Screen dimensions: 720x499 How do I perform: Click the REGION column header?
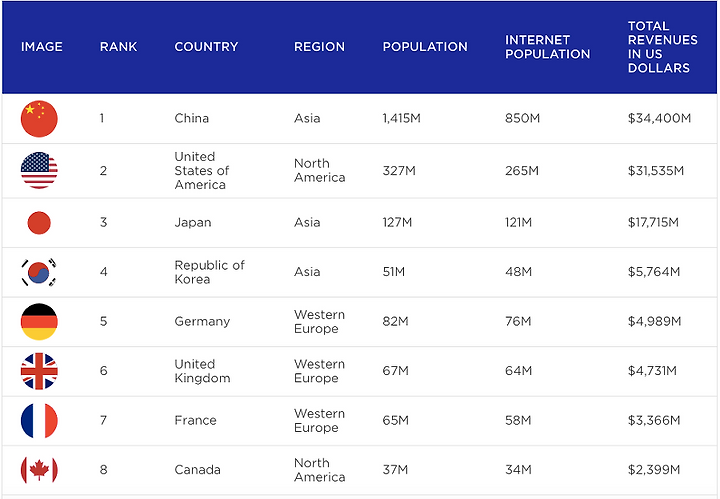click(319, 47)
